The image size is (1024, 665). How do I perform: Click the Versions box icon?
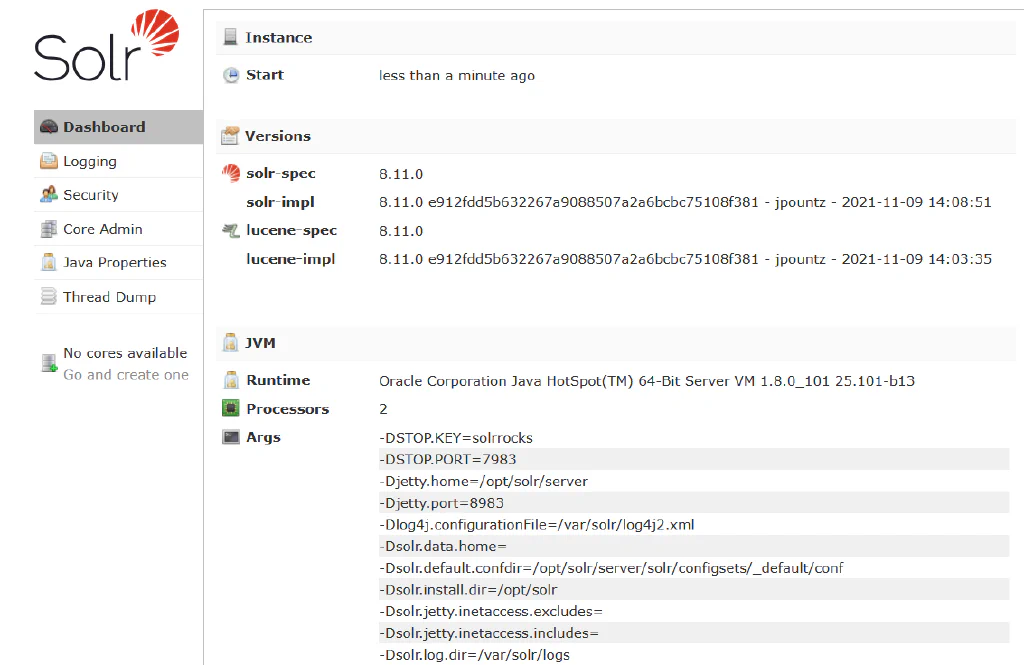pyautogui.click(x=230, y=135)
